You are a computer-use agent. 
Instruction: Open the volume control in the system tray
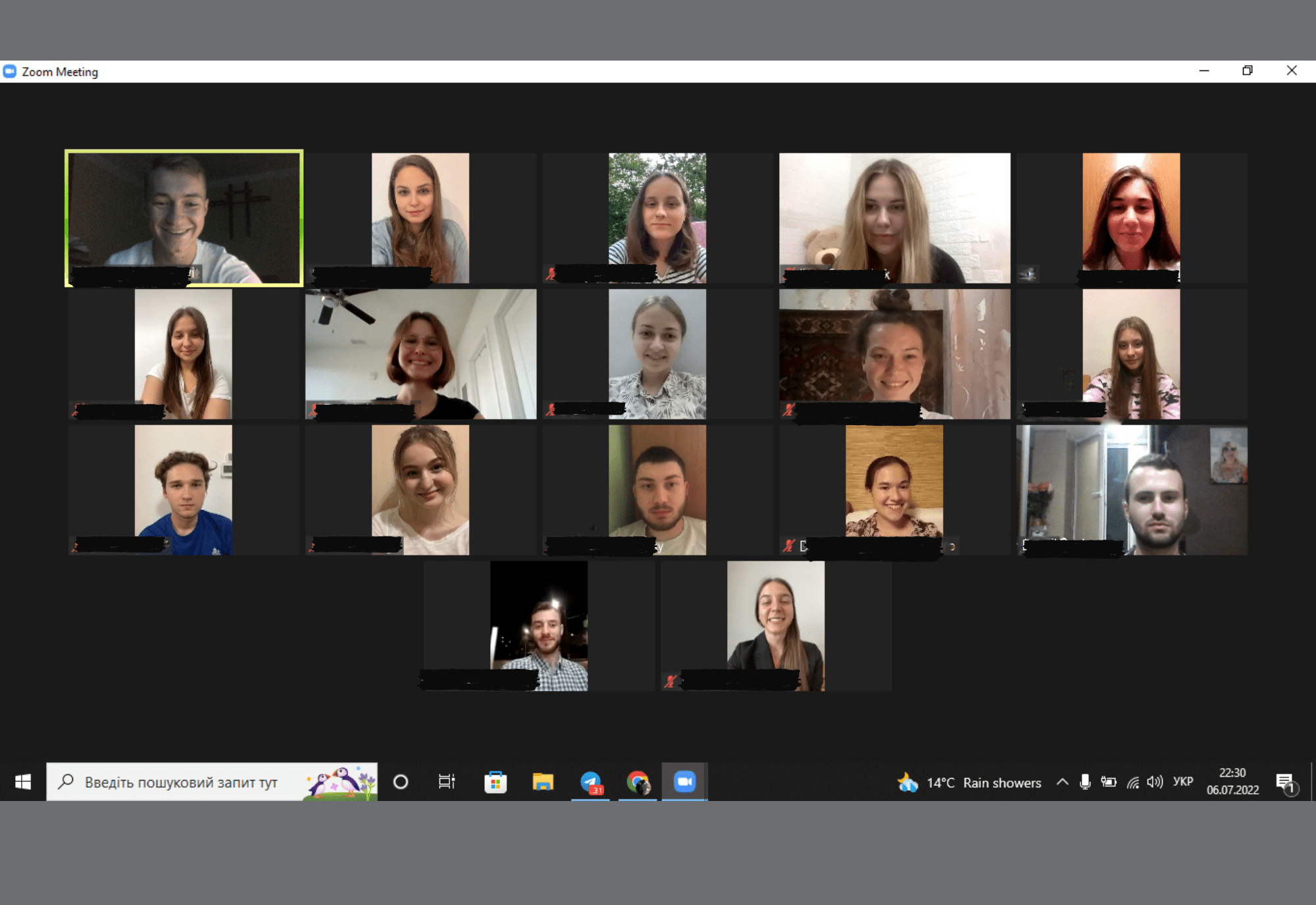point(1155,782)
